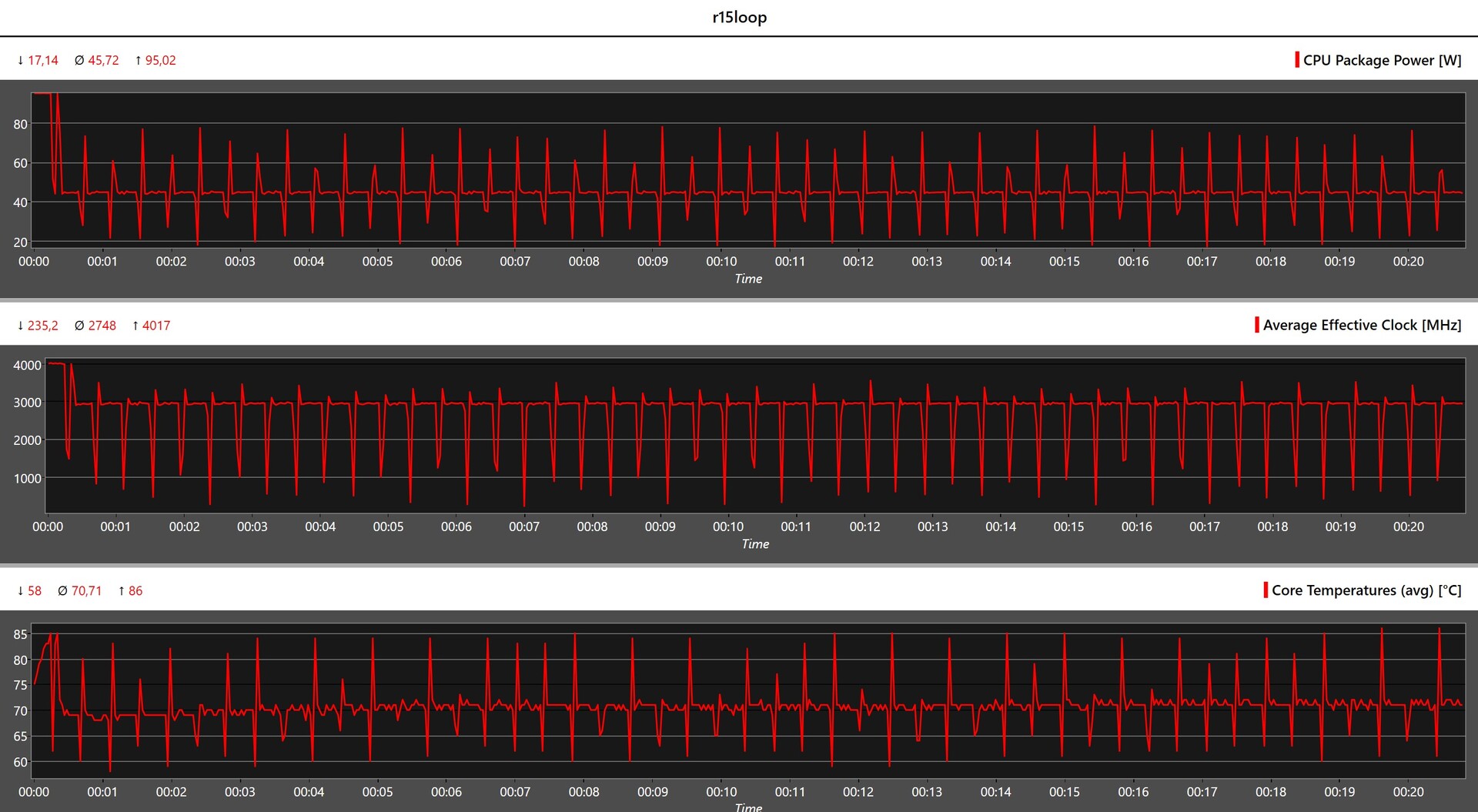Click the average power value 45,72

(x=103, y=60)
